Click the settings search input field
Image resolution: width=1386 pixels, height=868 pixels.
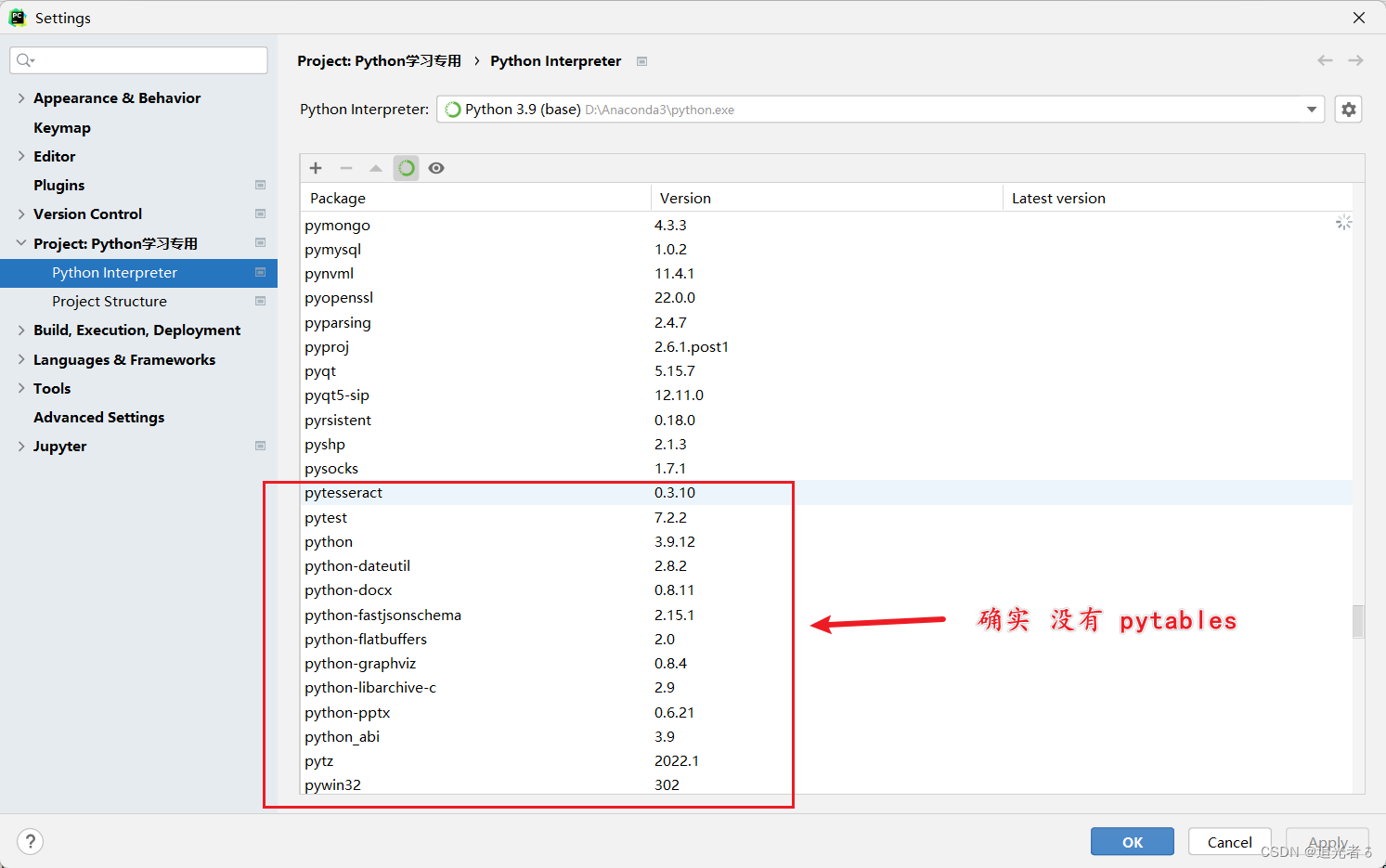coord(139,60)
